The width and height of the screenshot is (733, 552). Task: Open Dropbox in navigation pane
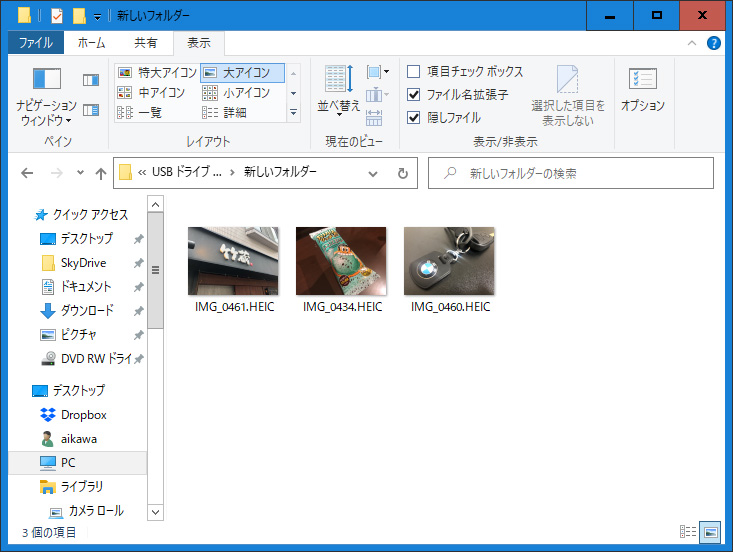coord(84,415)
